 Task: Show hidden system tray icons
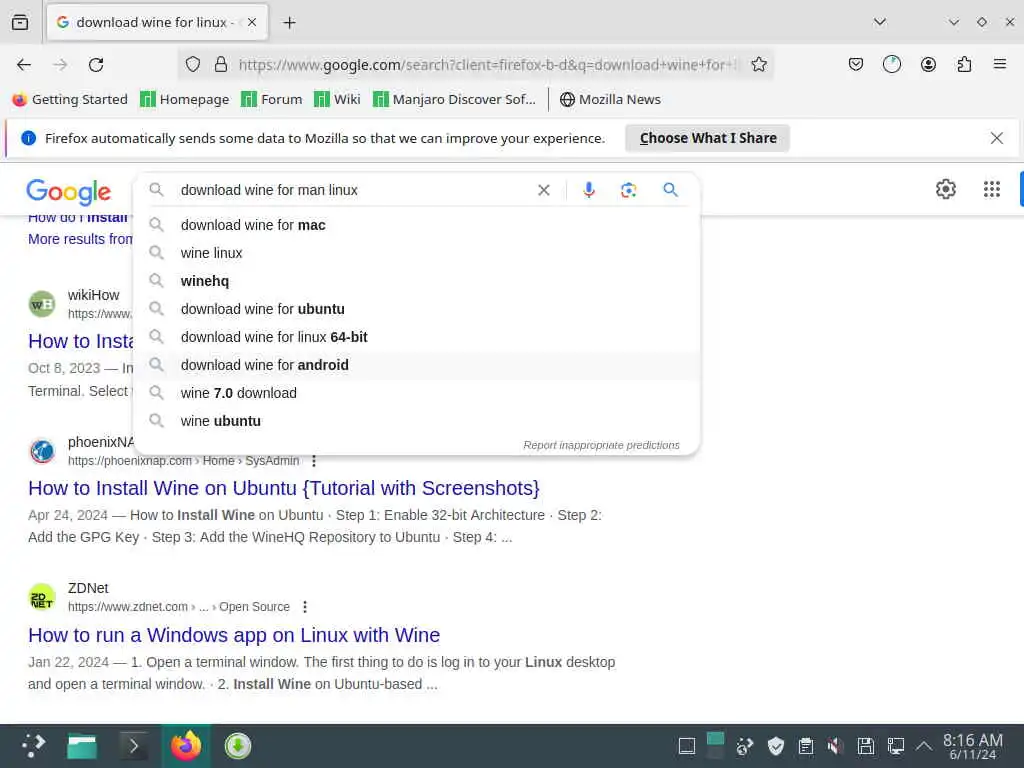pyautogui.click(x=923, y=746)
